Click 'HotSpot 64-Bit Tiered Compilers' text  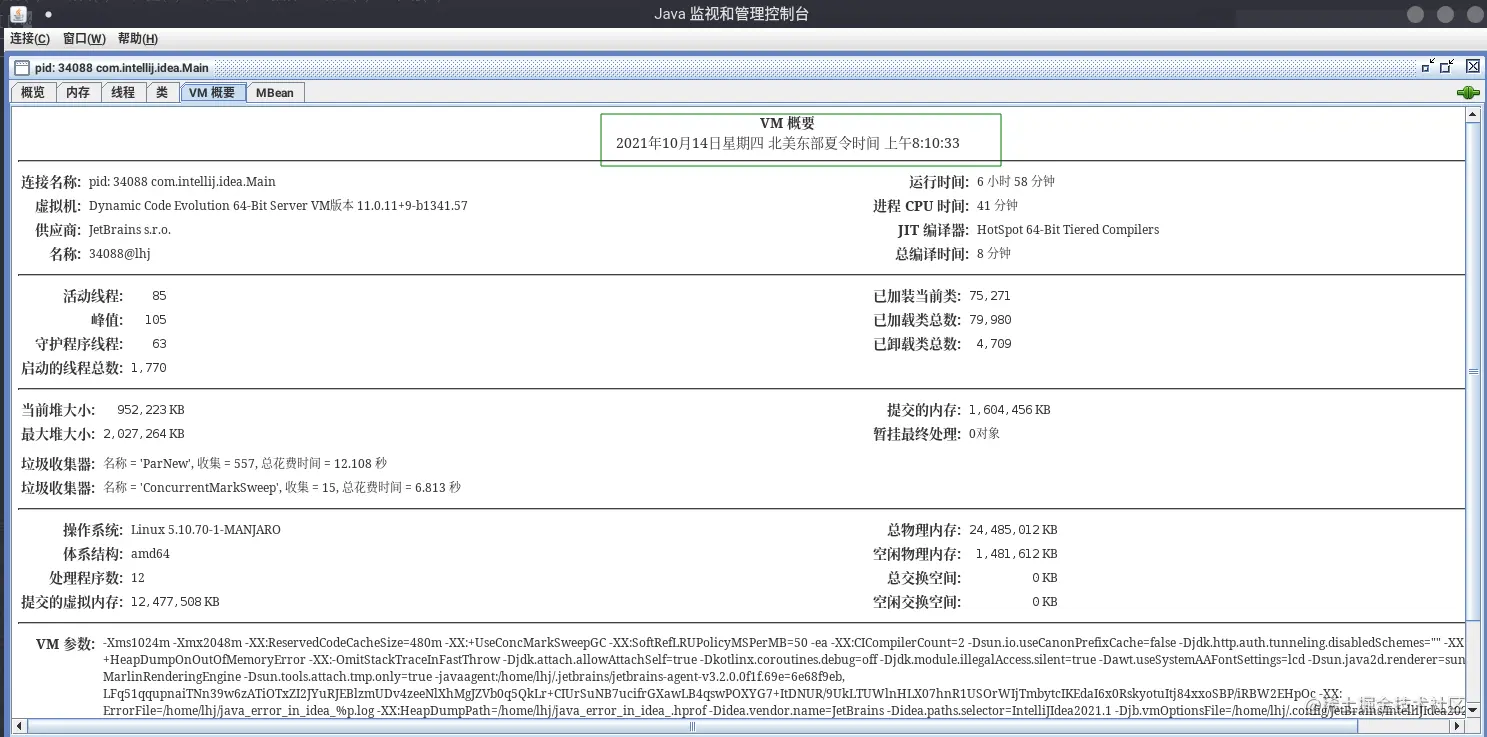pos(1068,230)
